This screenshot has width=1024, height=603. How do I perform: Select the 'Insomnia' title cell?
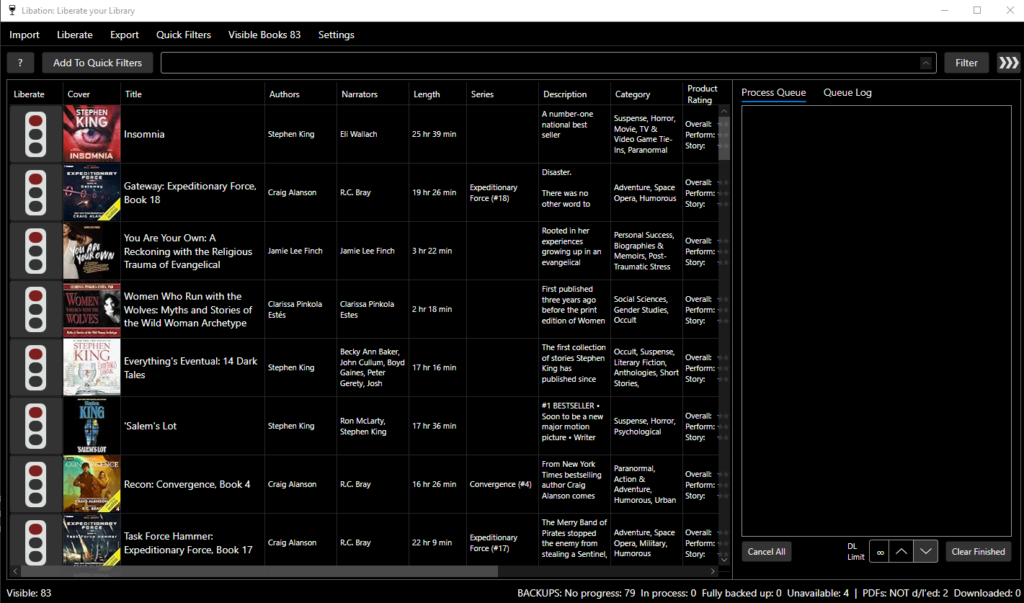click(x=193, y=134)
